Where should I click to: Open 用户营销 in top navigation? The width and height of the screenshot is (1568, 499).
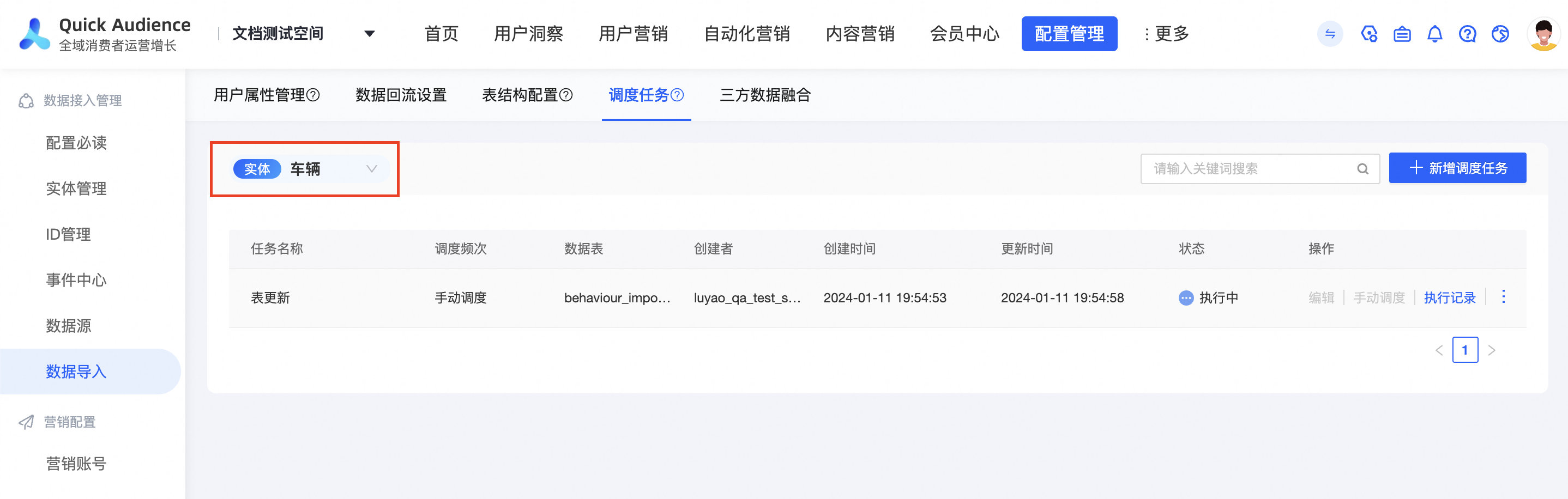click(x=633, y=34)
